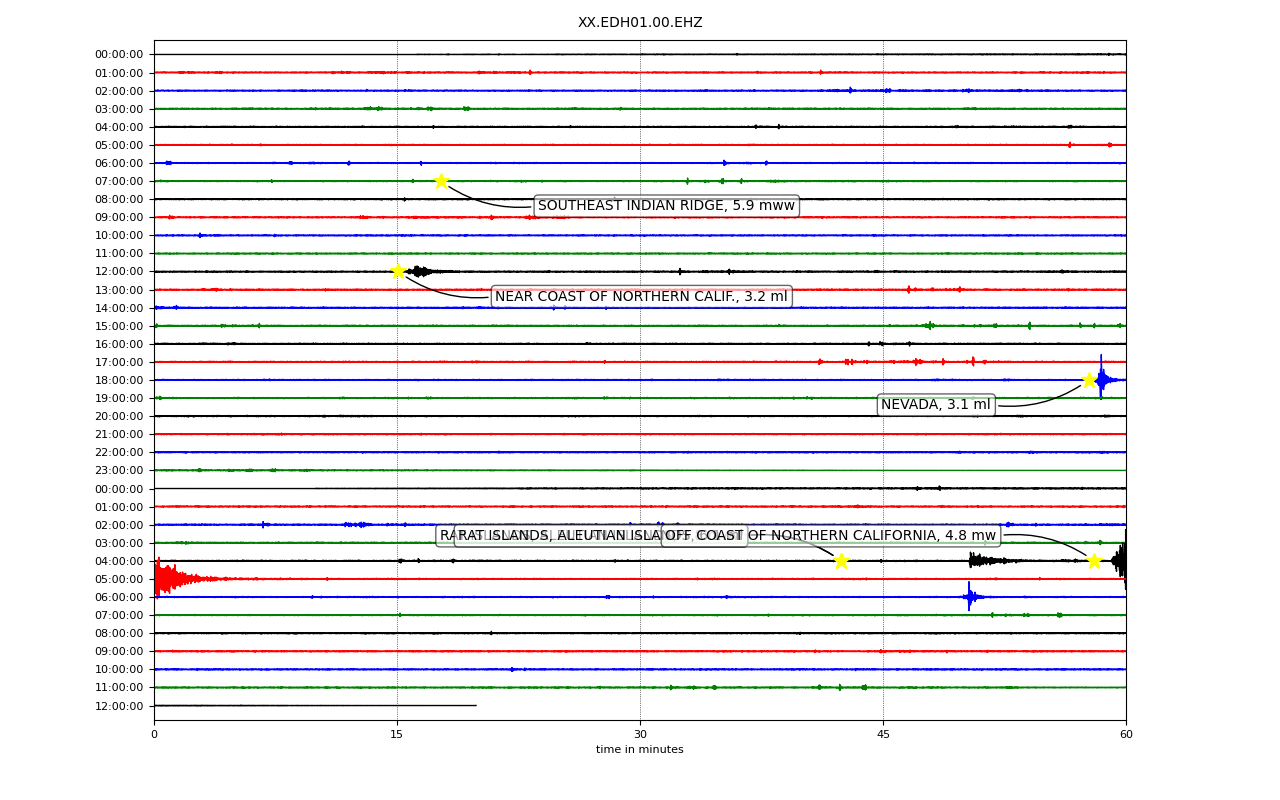Viewport: 1280px width, 800px height.
Task: Click the 30 tick label on the time axis
Action: pyautogui.click(x=640, y=735)
